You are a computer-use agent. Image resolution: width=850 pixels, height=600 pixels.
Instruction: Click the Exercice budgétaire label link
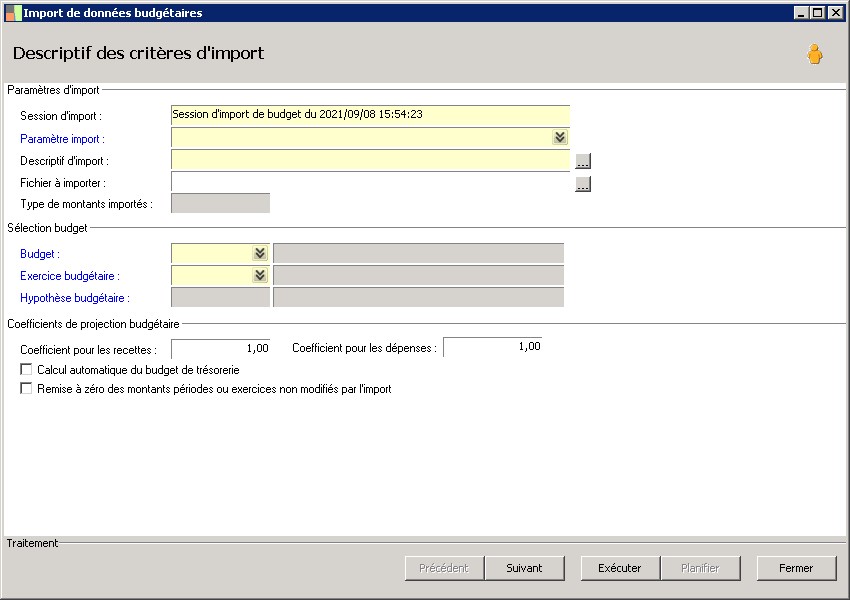[x=70, y=276]
